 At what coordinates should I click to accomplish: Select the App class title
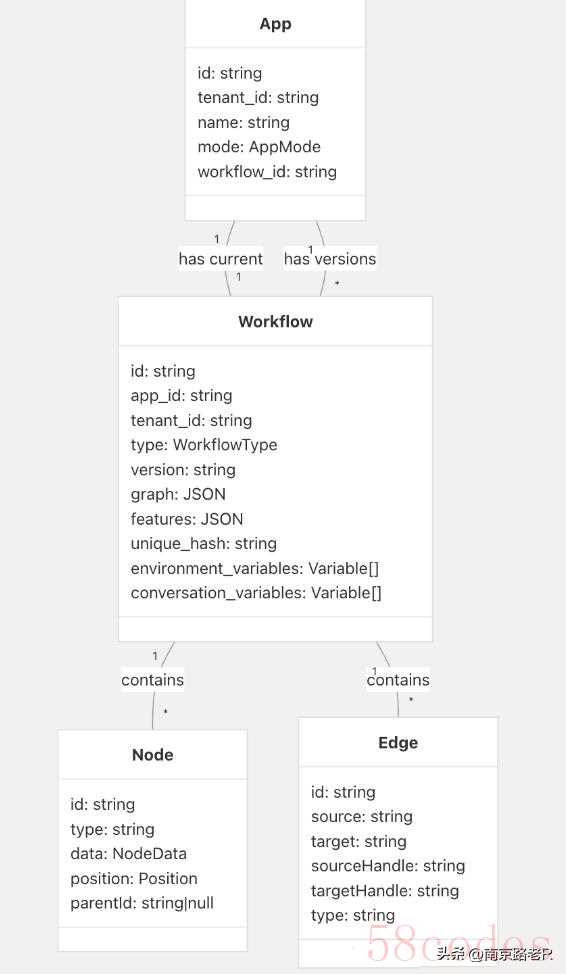pos(275,24)
